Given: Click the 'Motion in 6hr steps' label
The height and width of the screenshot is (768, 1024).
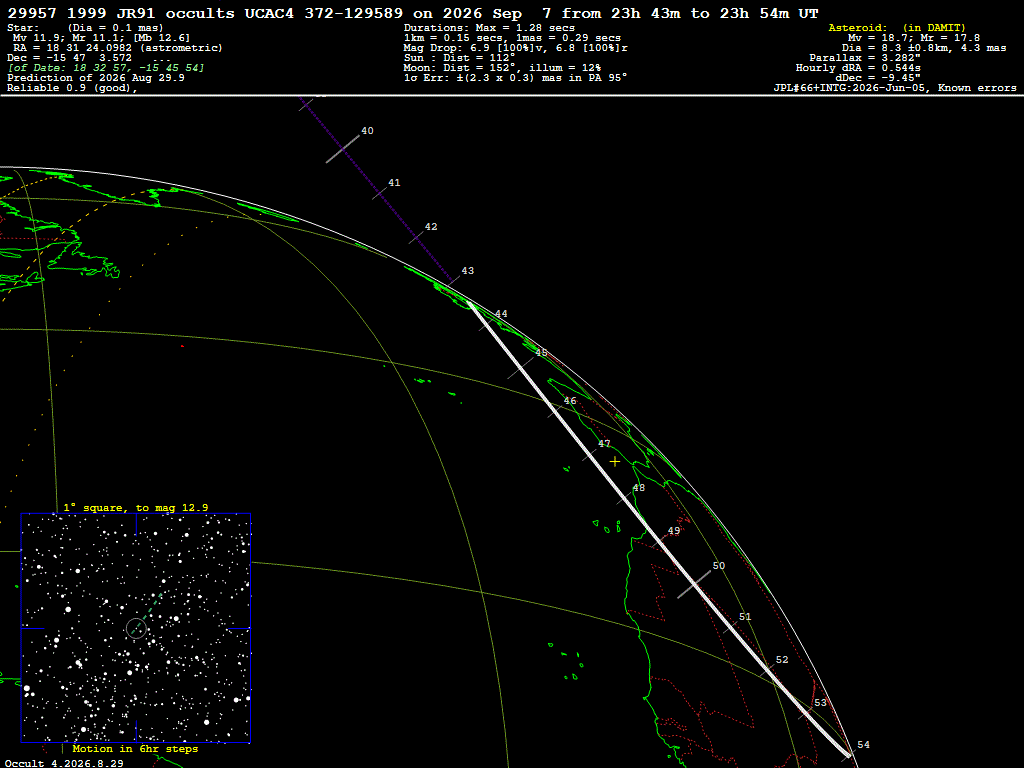Looking at the screenshot, I should tap(135, 748).
